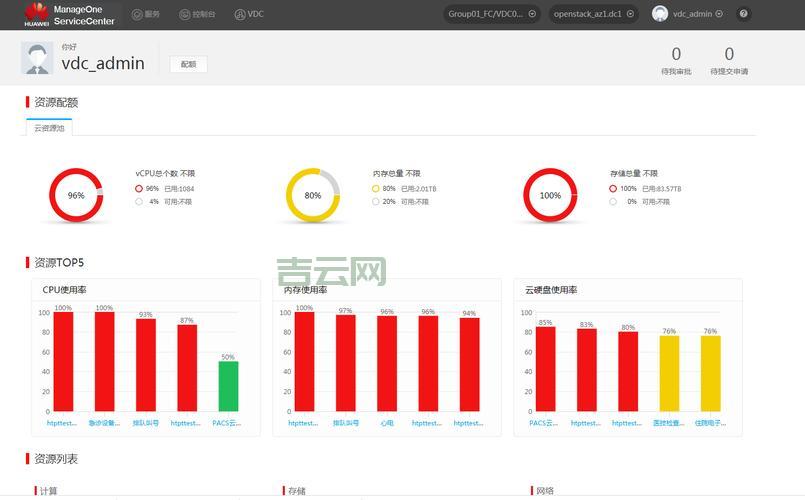The width and height of the screenshot is (805, 500).
Task: Click the 内存 80% donut chart
Action: (x=313, y=195)
